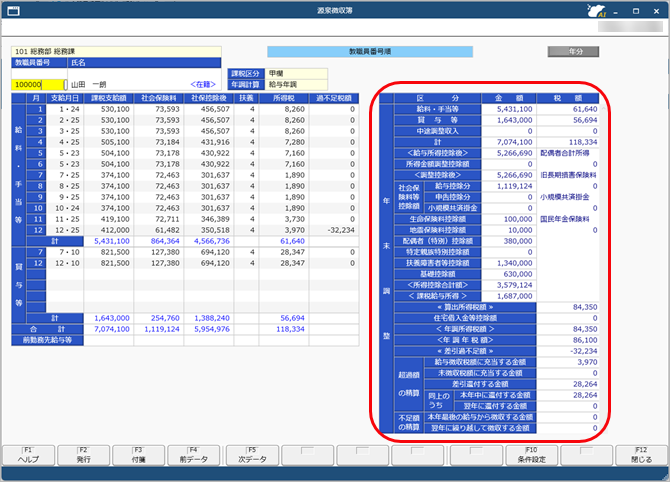Click the 7,280 income tax cell

pos(284,142)
